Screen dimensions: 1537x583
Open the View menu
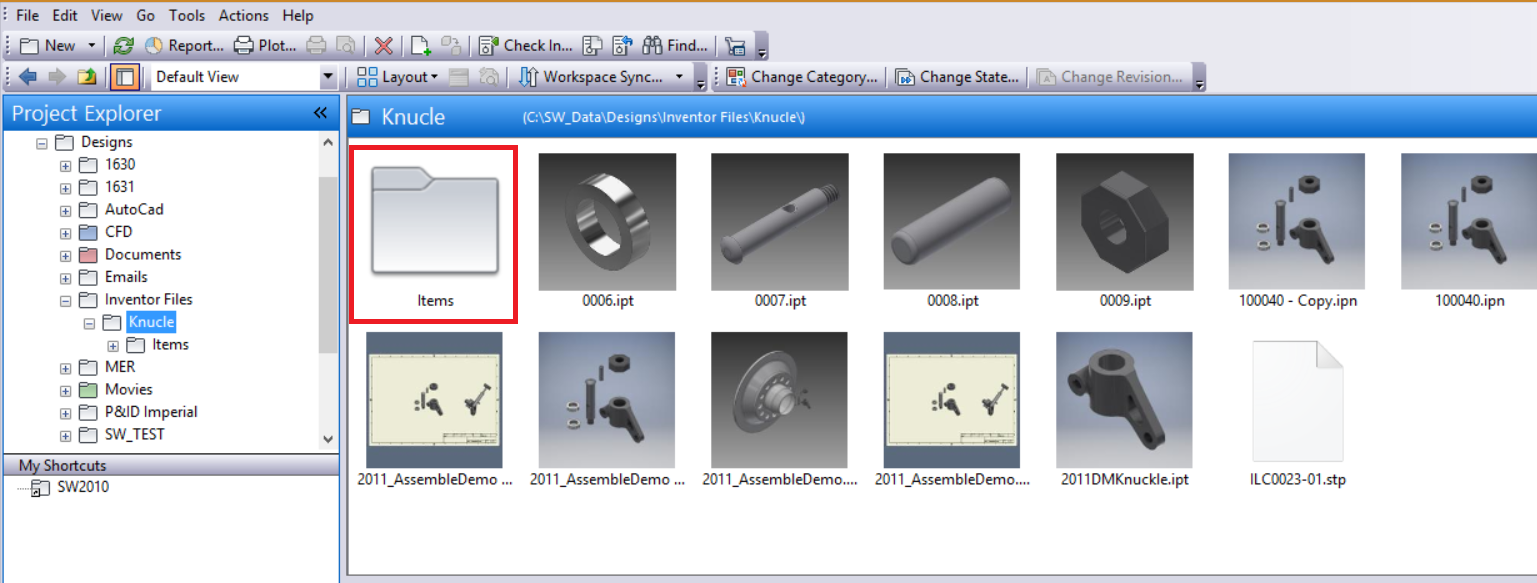tap(106, 15)
